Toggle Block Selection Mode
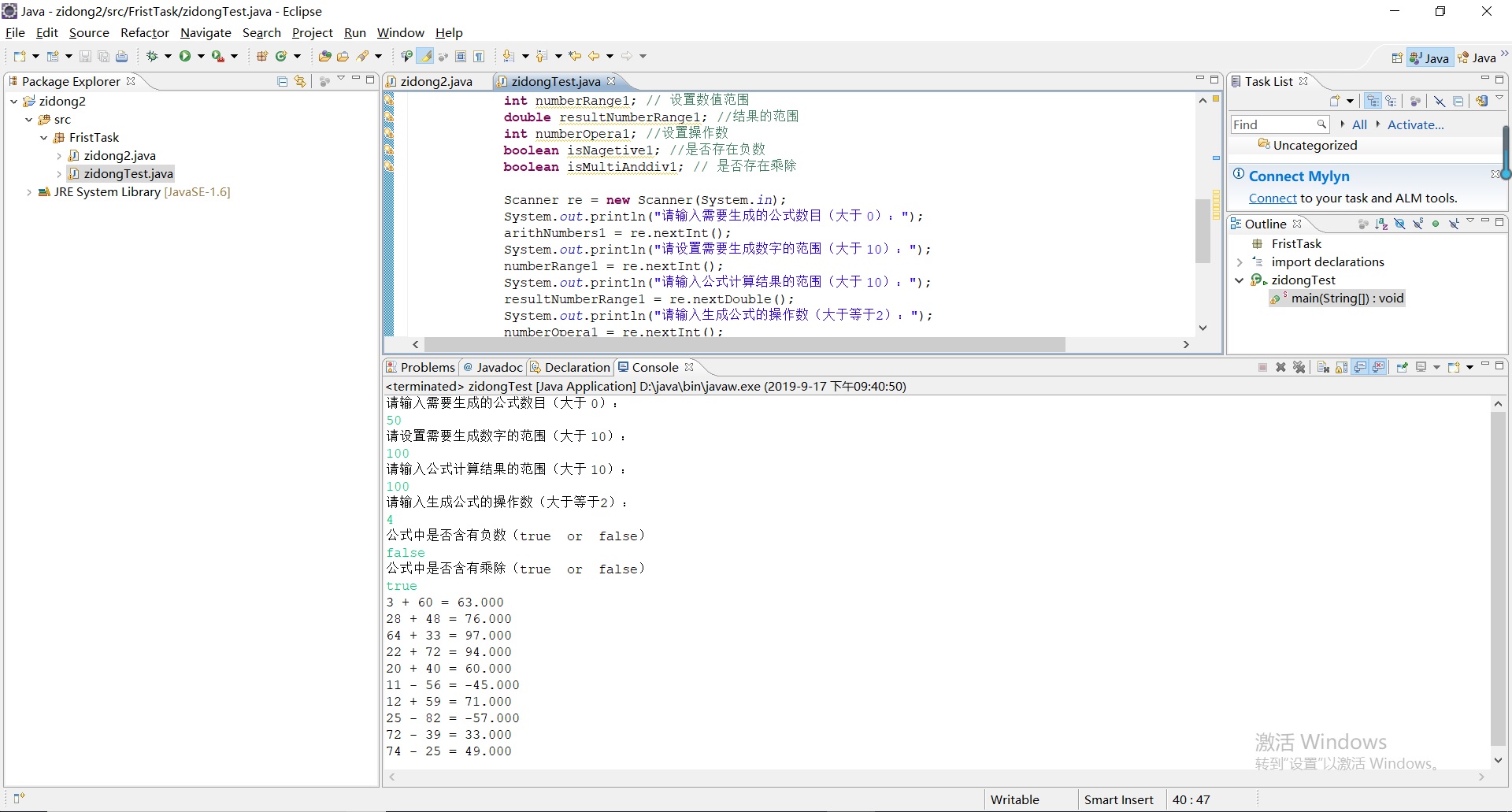The width and height of the screenshot is (1512, 812). 461,56
